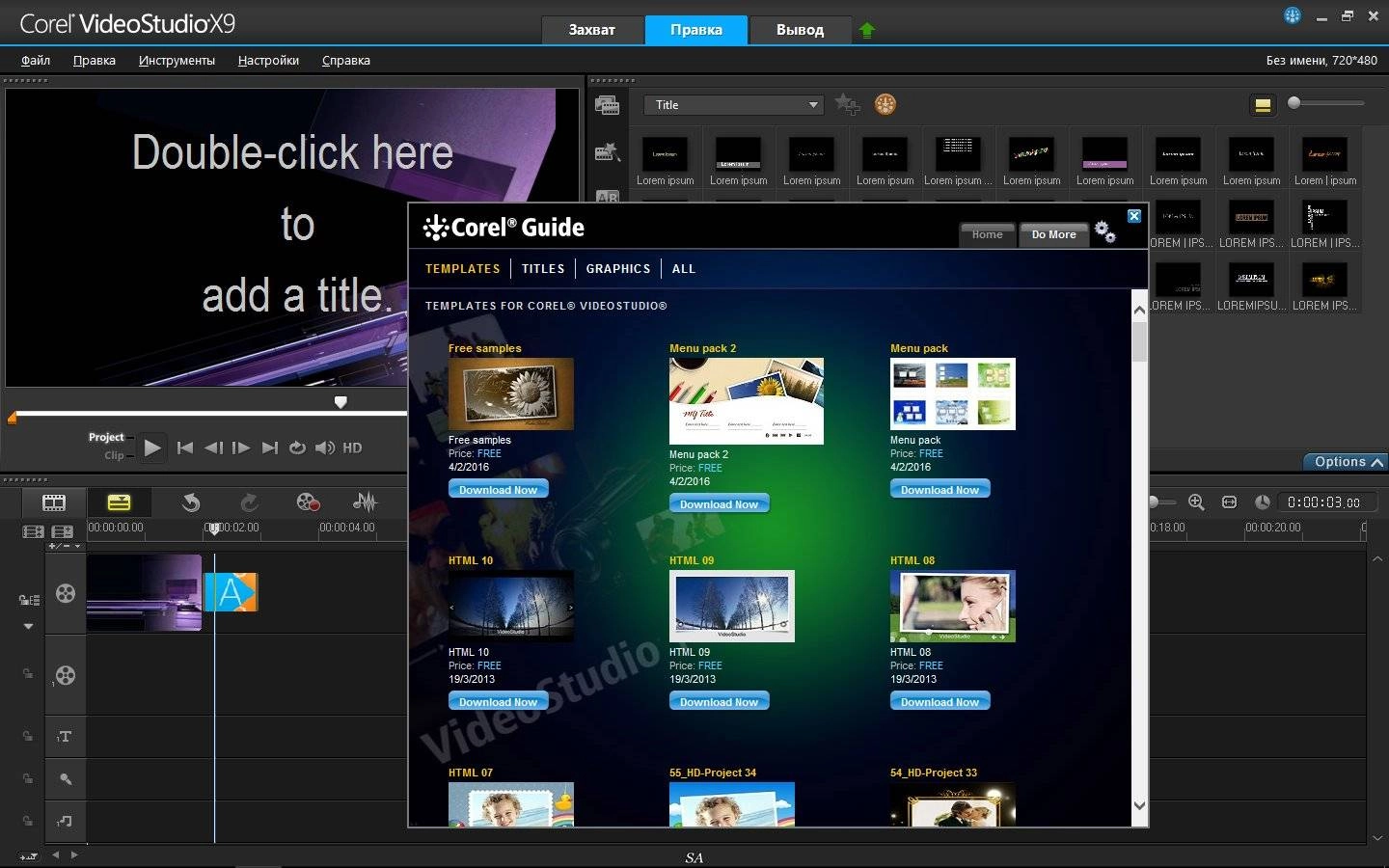
Task: Open the Sound Mixer
Action: pyautogui.click(x=365, y=502)
